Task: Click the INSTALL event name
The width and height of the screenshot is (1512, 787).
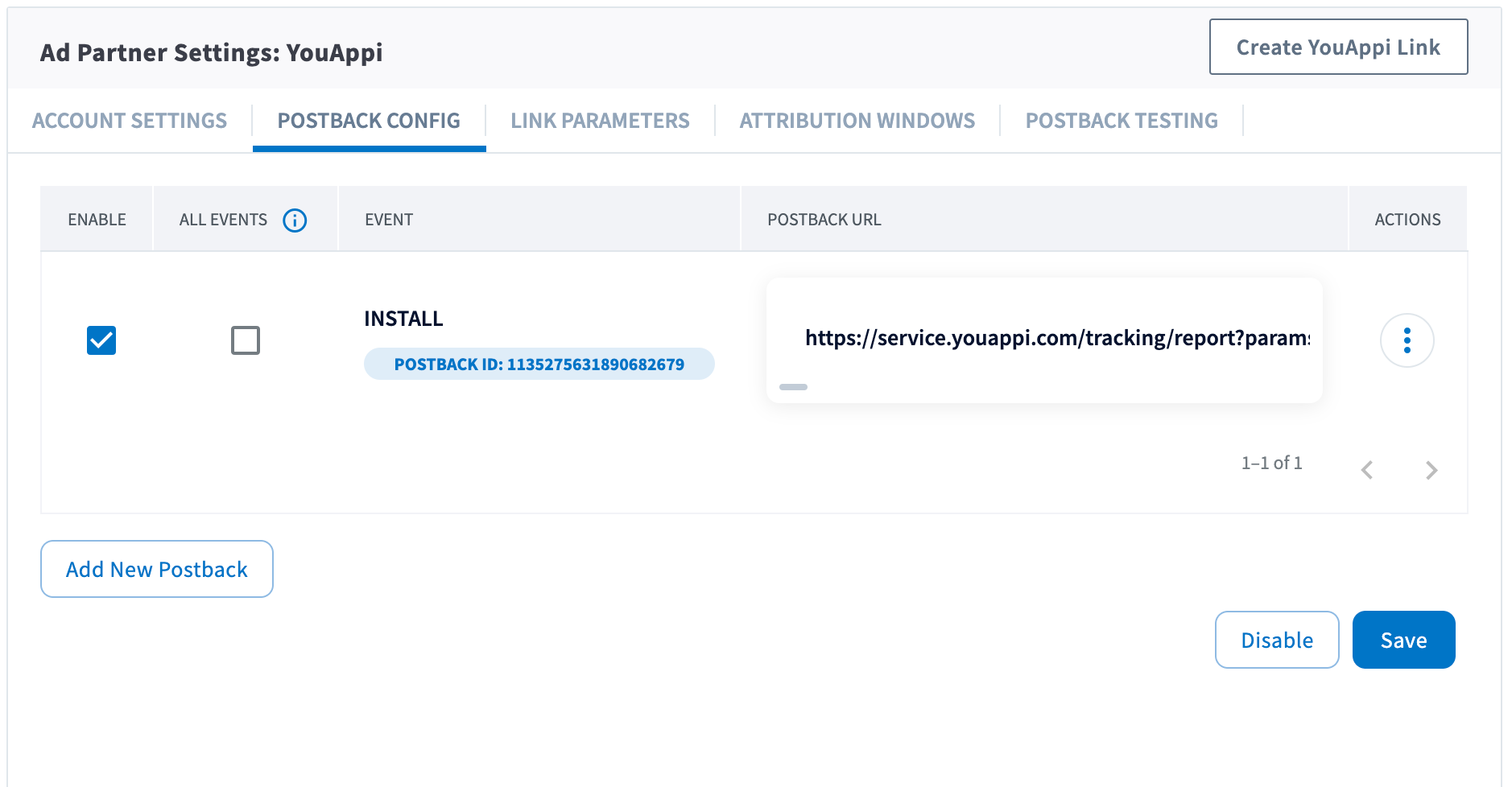Action: (x=403, y=319)
